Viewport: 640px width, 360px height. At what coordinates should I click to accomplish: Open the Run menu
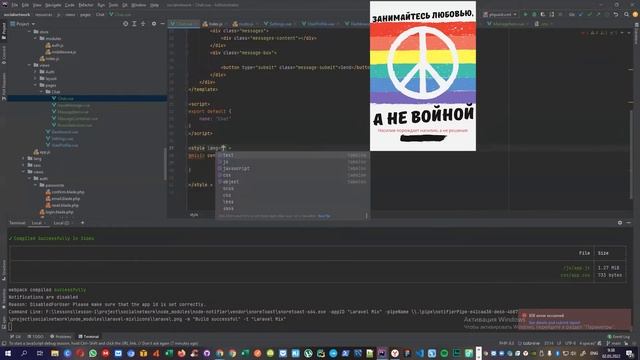(x=101, y=5)
